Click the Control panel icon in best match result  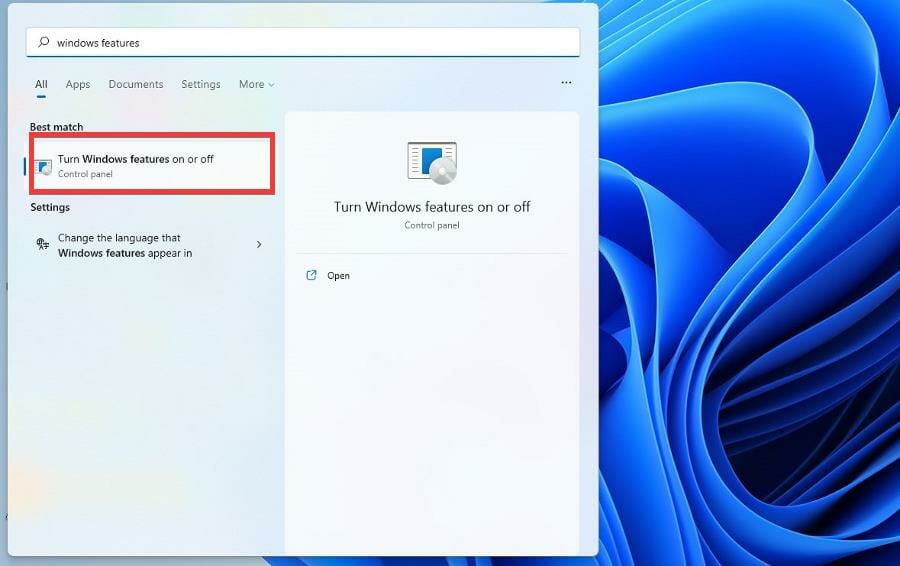(x=43, y=167)
